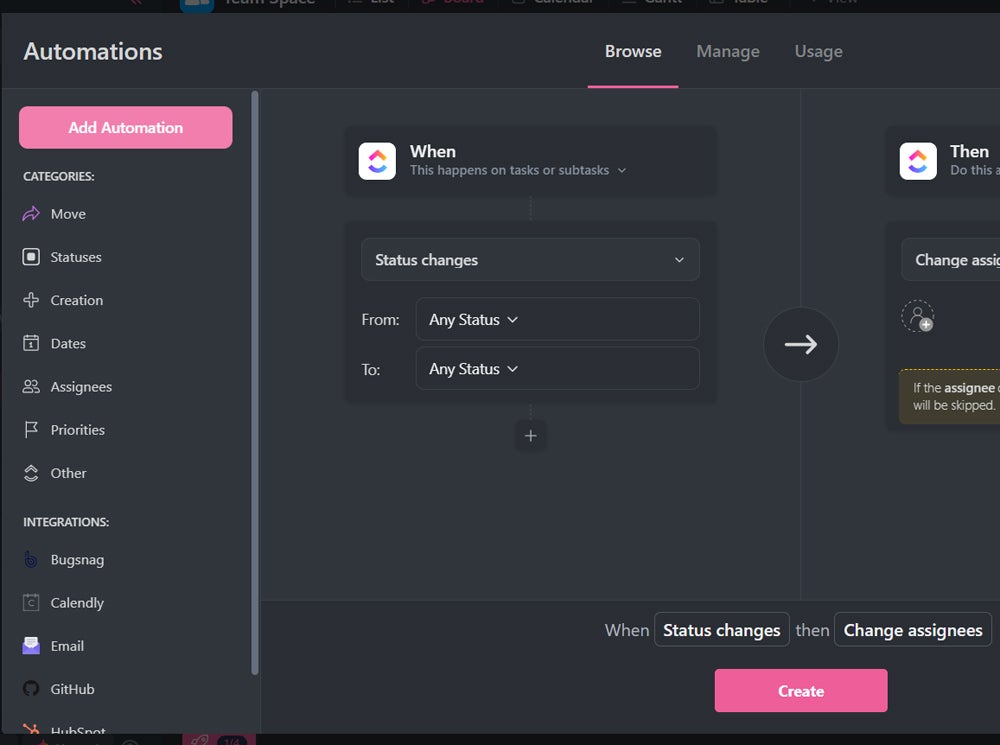Click the Automations heading
The width and height of the screenshot is (1000, 745).
pyautogui.click(x=93, y=51)
